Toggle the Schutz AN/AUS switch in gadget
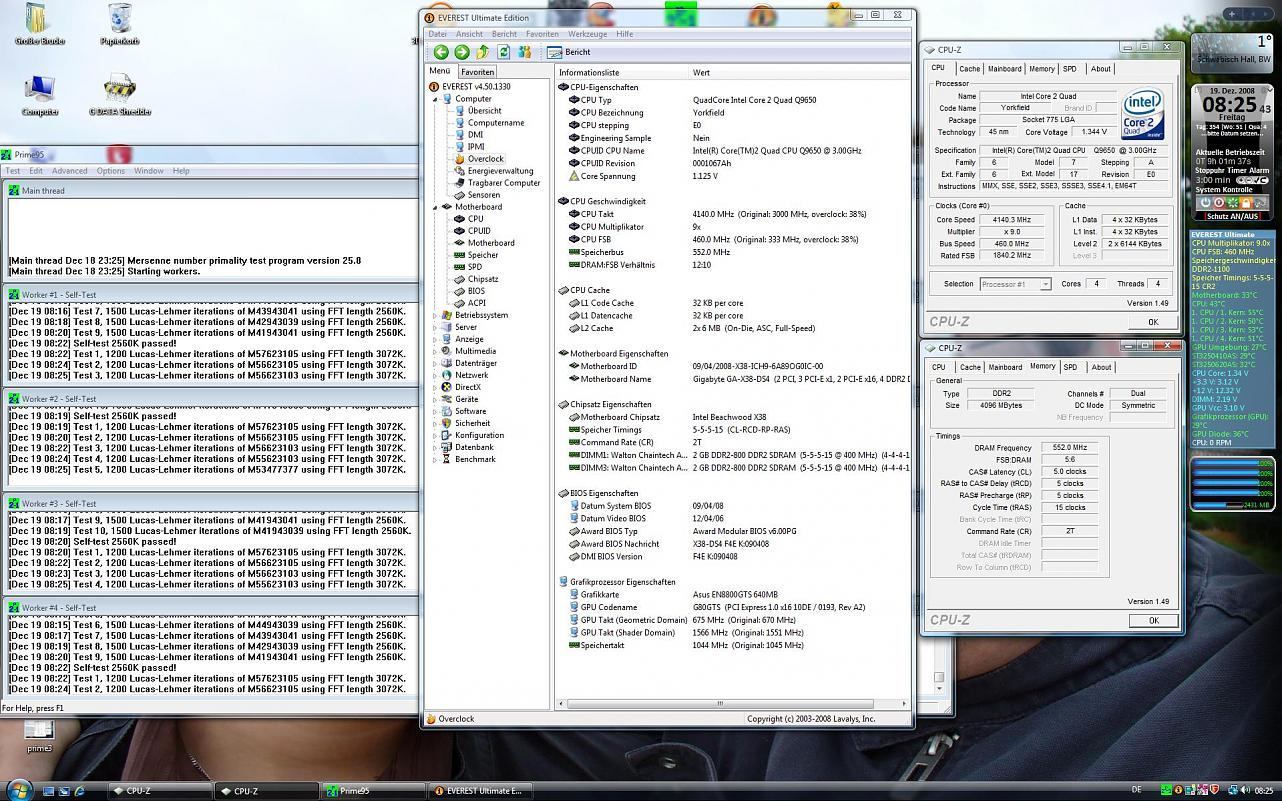 click(x=1232, y=216)
